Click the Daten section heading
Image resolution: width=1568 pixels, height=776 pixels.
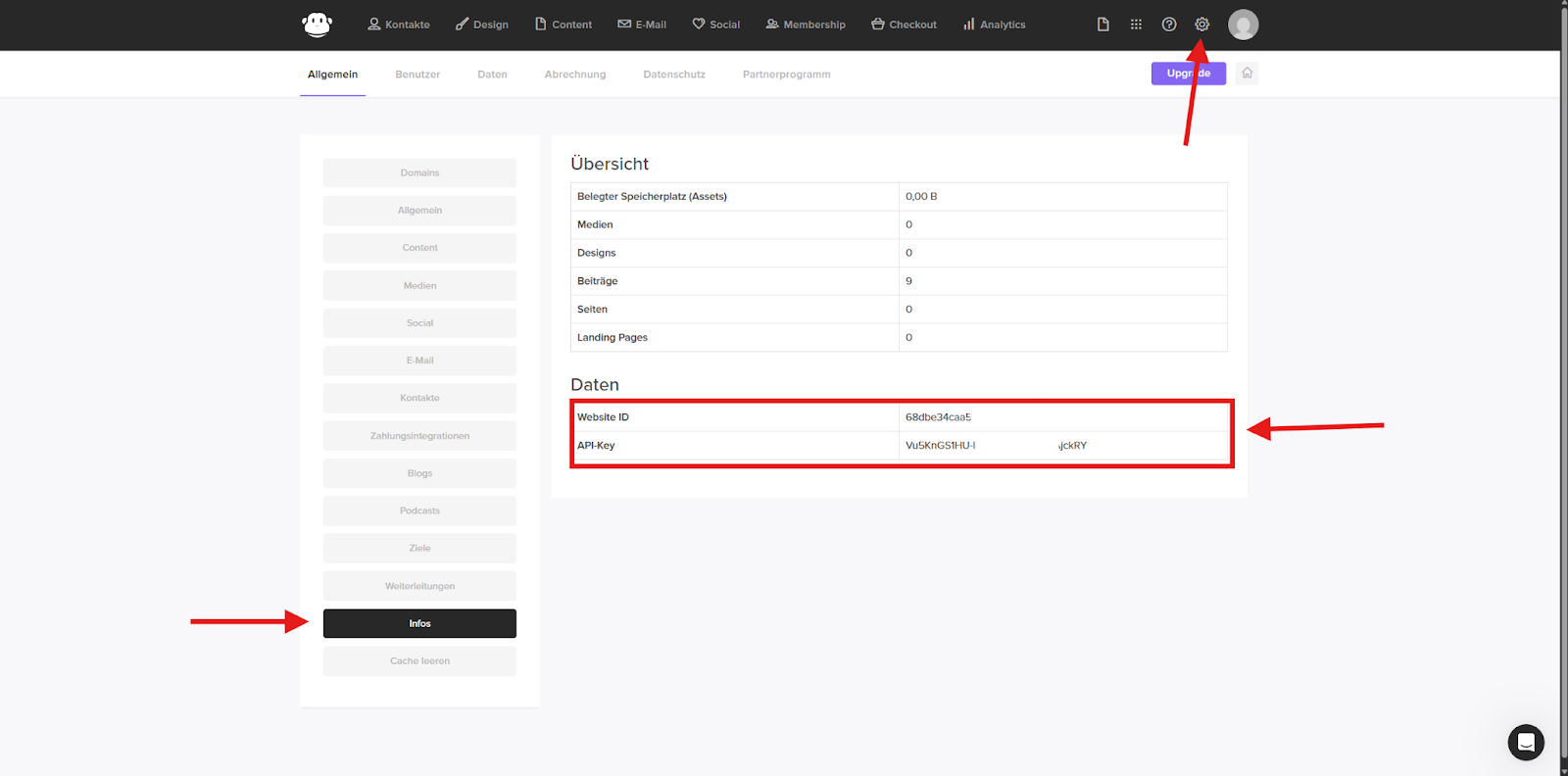tap(595, 385)
